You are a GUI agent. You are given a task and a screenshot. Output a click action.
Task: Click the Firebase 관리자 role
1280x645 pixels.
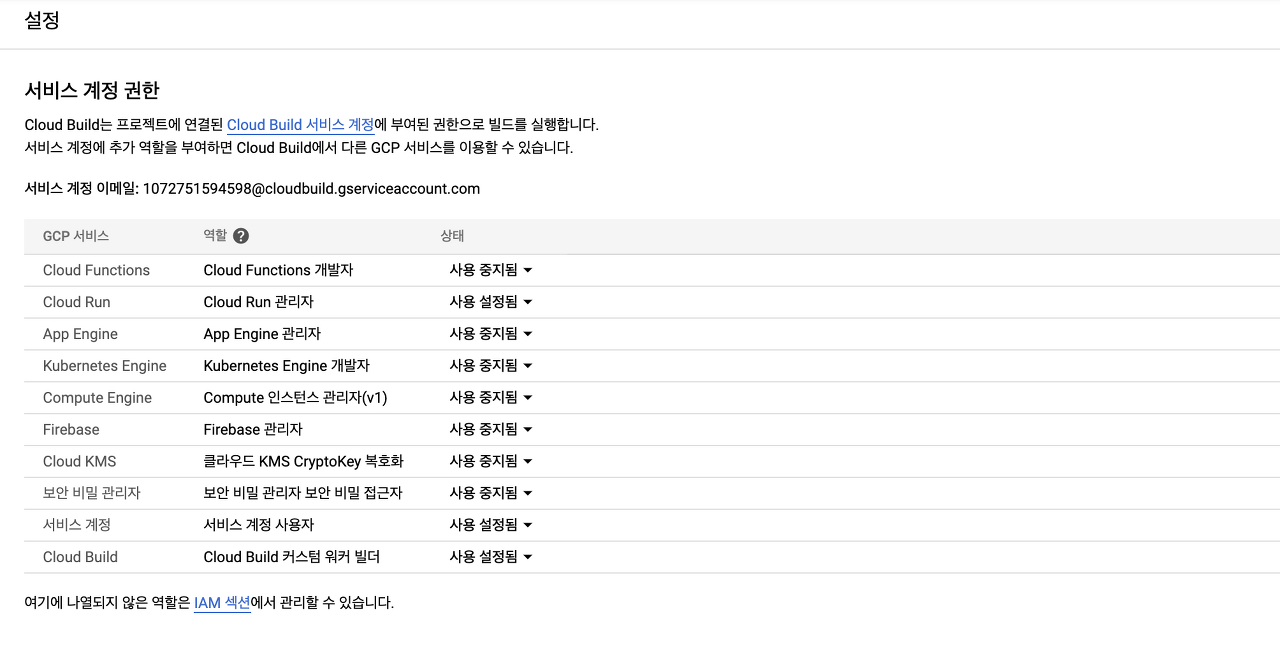(x=253, y=429)
